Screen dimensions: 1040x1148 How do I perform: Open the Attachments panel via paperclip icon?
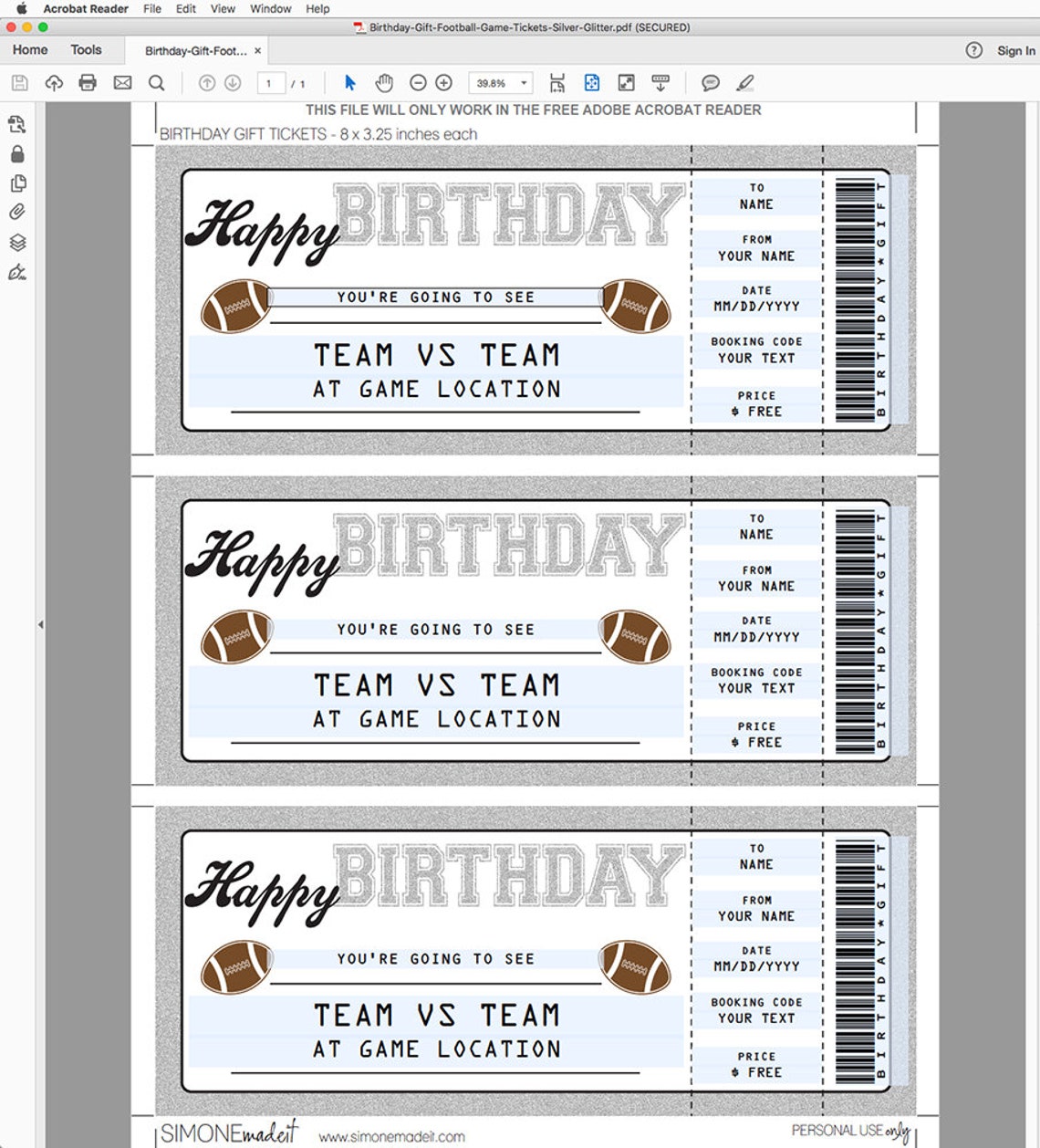[x=16, y=212]
